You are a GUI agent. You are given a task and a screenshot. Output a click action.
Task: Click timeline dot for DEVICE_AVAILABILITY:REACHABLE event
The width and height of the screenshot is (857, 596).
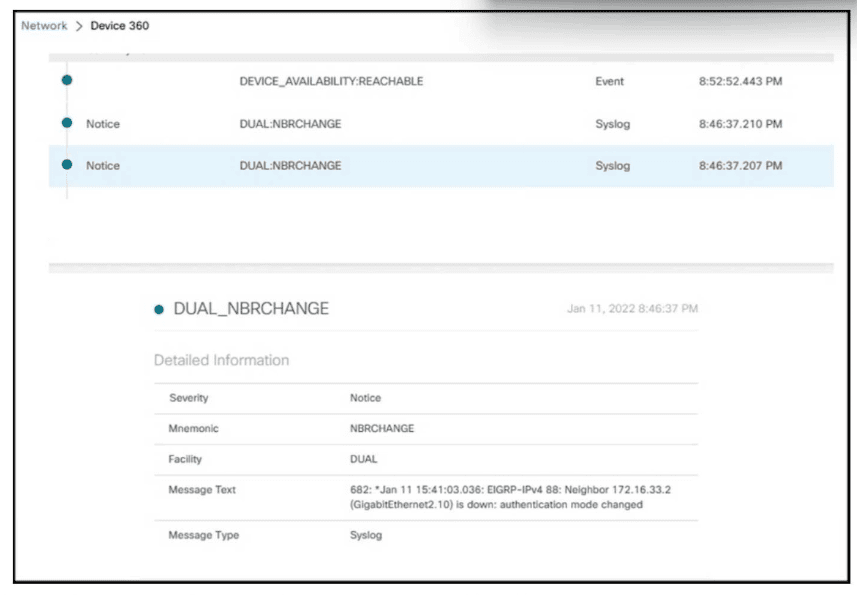(x=67, y=81)
